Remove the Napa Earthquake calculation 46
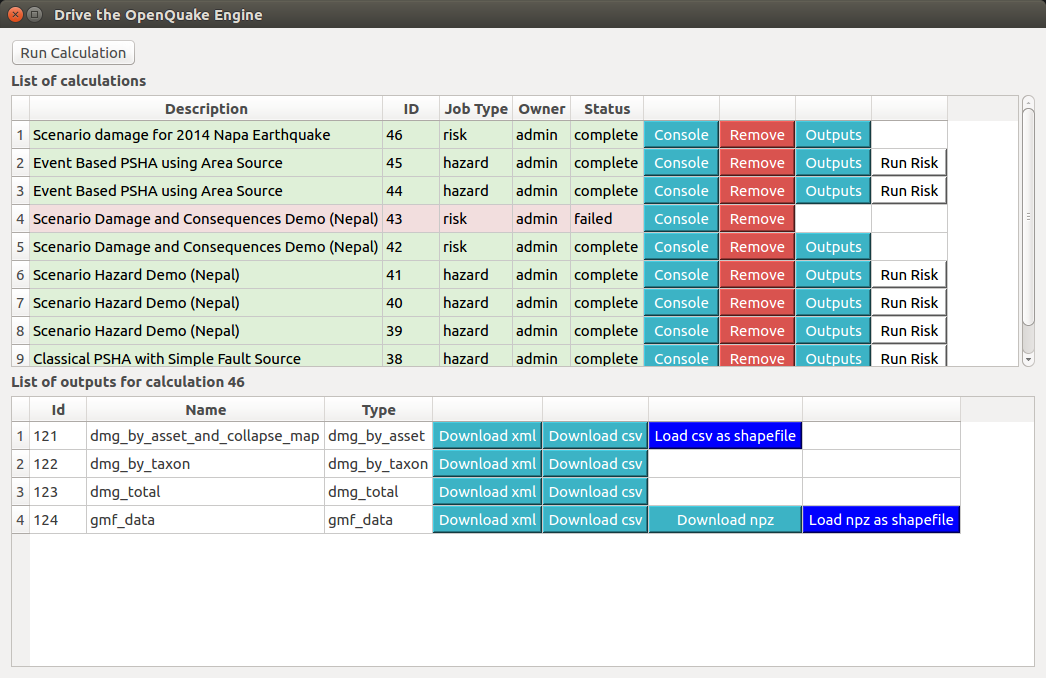The width and height of the screenshot is (1046, 678). (x=757, y=135)
